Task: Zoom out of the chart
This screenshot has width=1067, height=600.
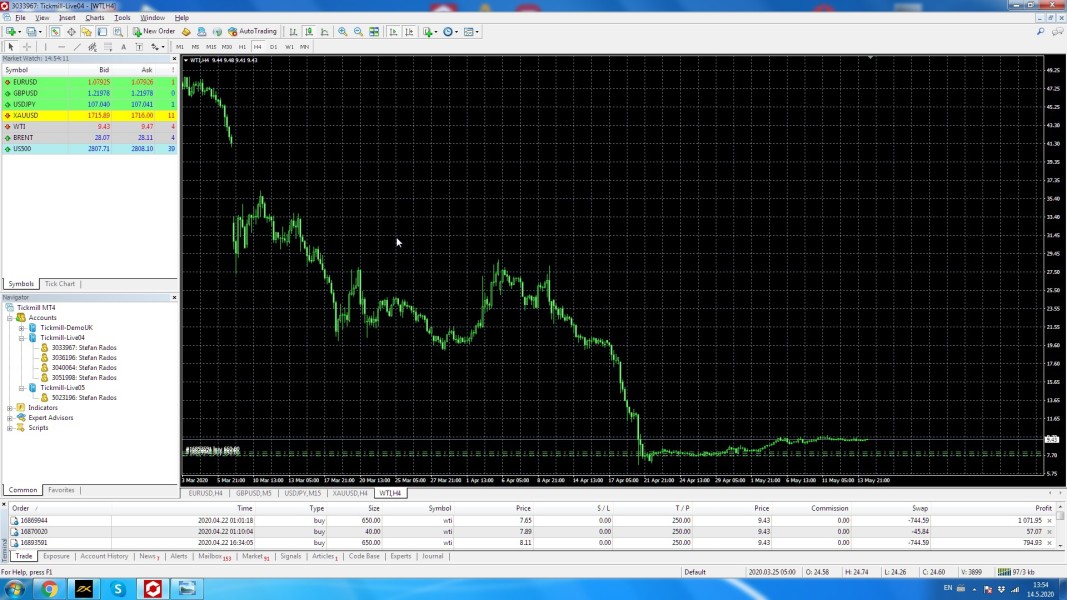Action: (358, 32)
